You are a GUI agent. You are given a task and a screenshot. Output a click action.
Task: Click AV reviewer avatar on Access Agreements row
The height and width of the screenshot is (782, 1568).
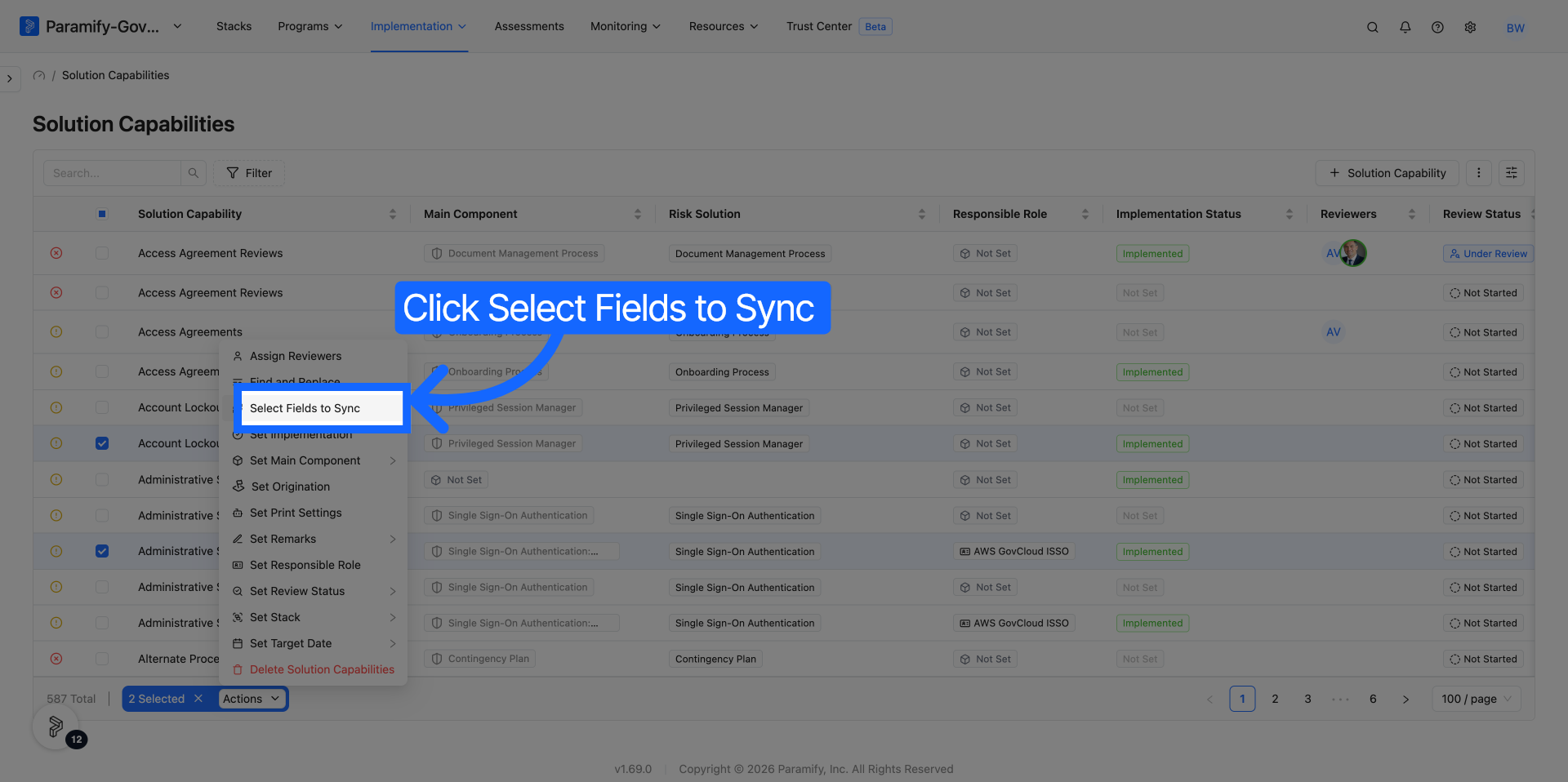pyautogui.click(x=1334, y=332)
